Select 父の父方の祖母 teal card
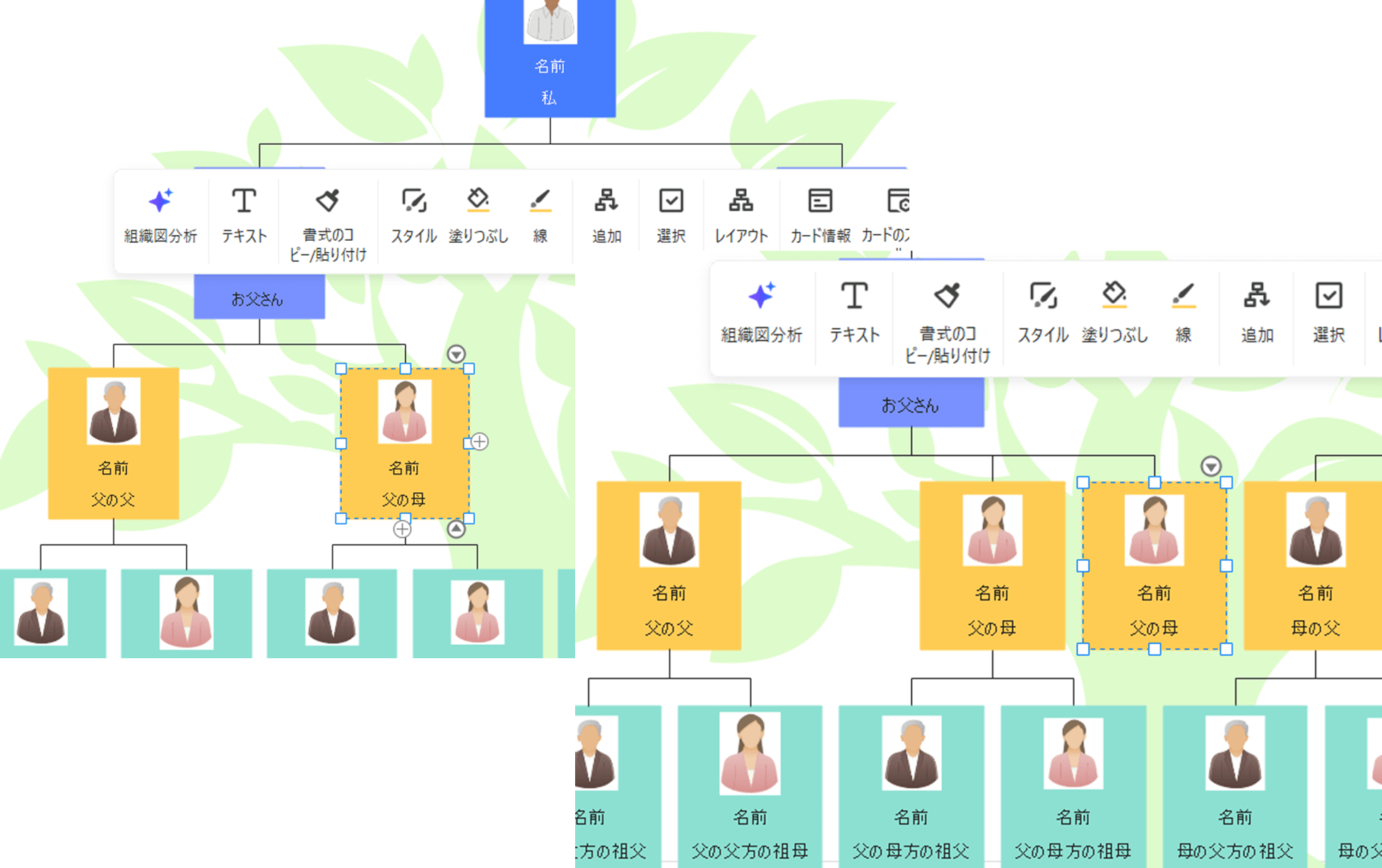Screen dimensions: 1382x868 point(750,787)
